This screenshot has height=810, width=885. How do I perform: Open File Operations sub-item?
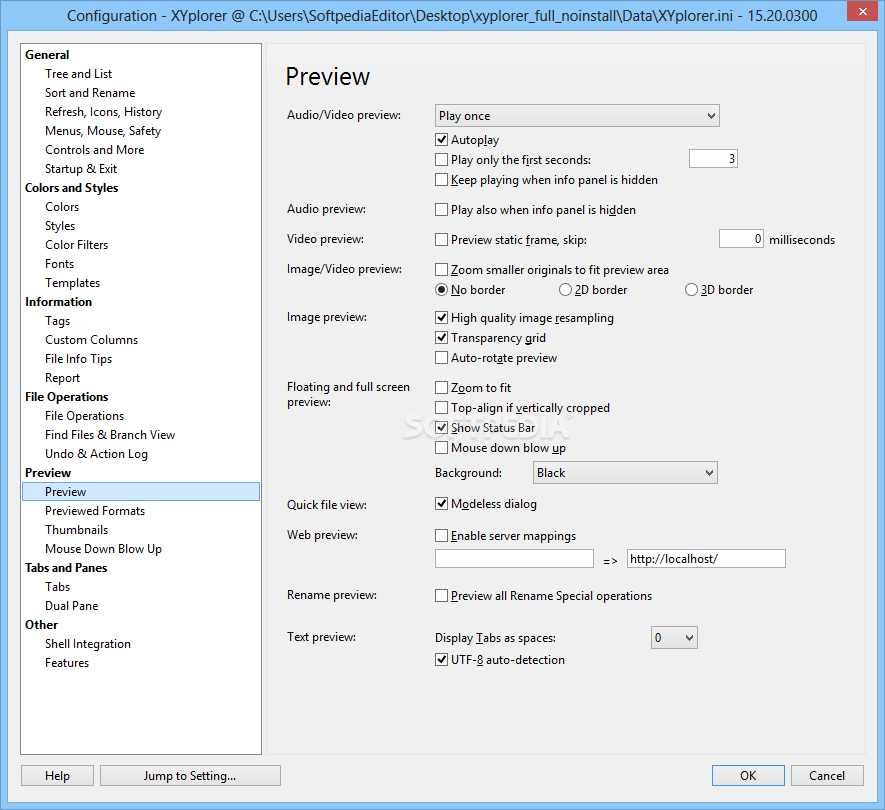[x=84, y=416]
